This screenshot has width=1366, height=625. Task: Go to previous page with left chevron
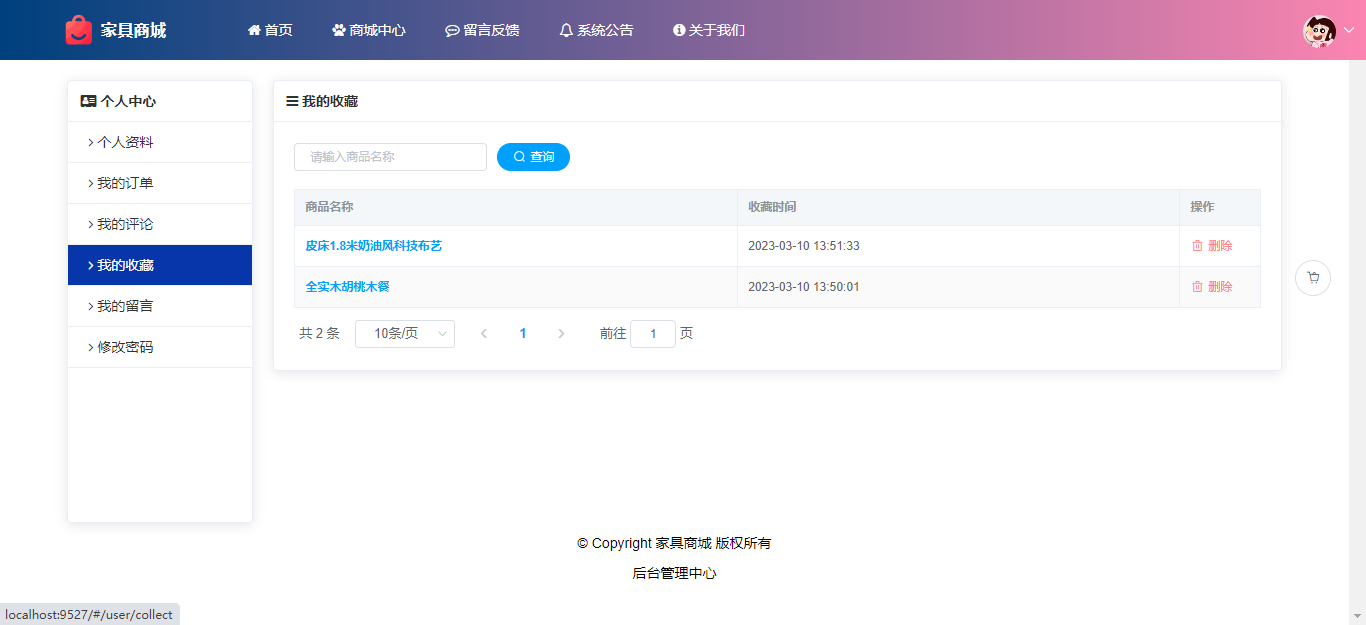pyautogui.click(x=484, y=334)
